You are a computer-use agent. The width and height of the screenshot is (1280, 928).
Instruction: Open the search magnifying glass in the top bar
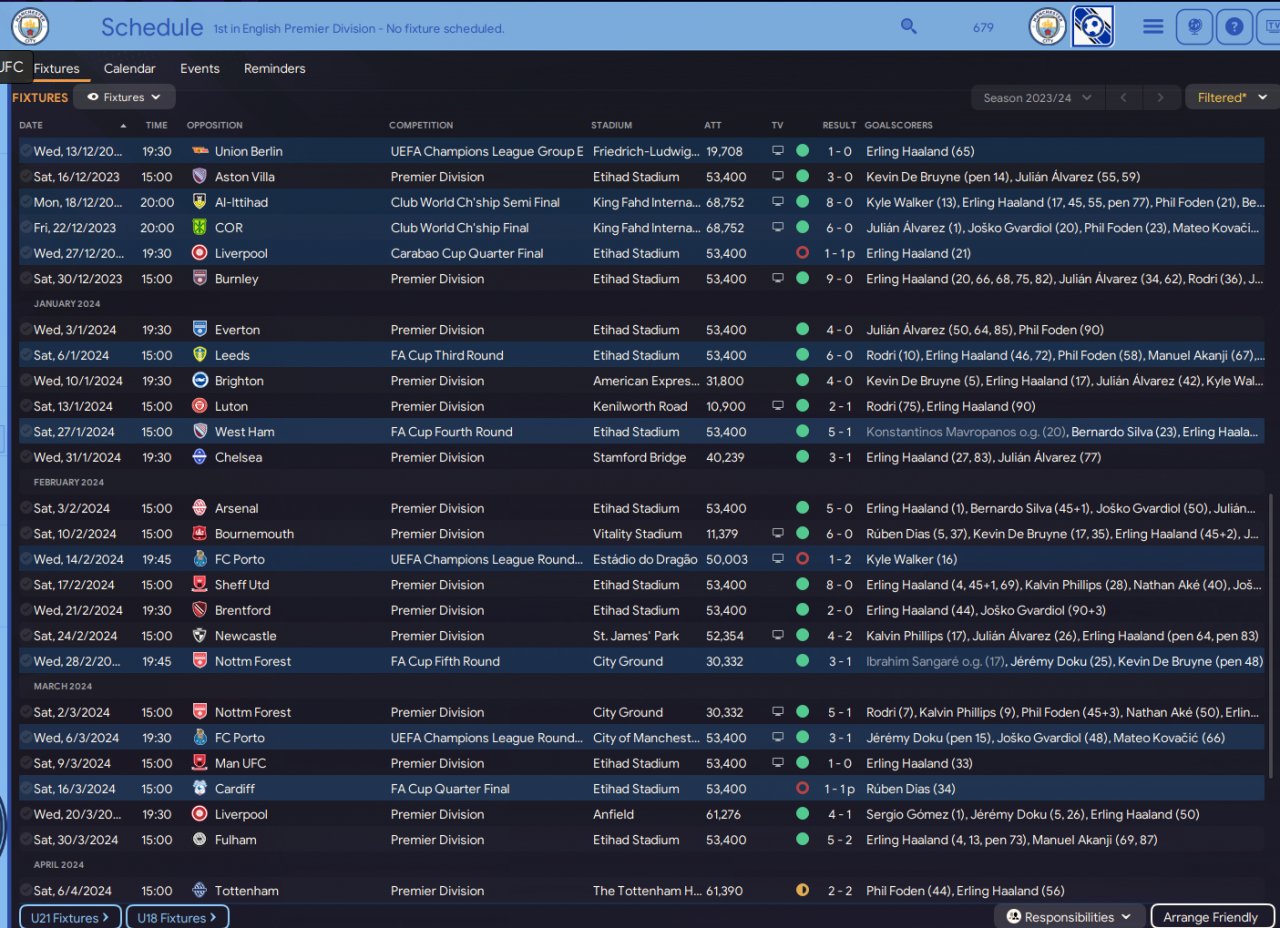[x=908, y=26]
